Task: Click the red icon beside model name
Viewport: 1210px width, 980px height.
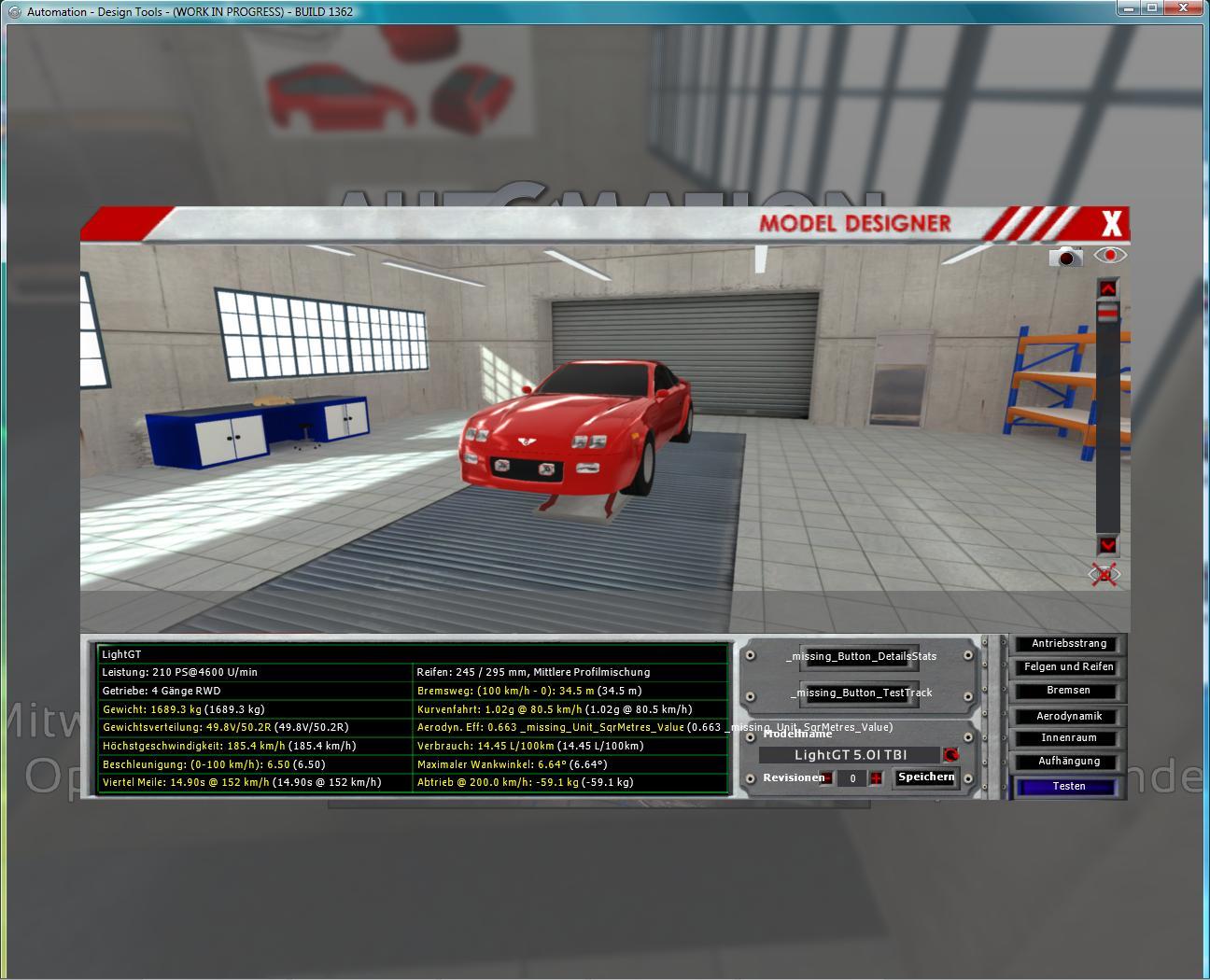Action: (x=951, y=755)
